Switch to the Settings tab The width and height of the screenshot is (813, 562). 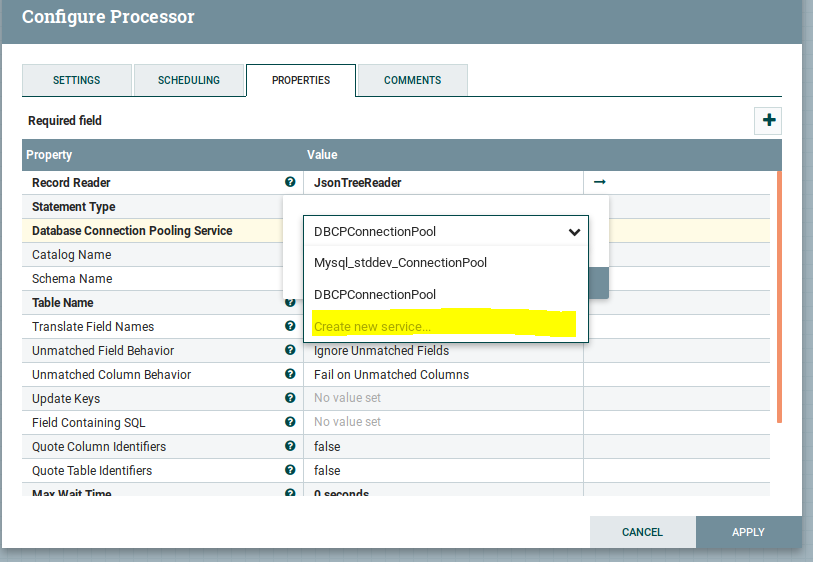pos(76,81)
